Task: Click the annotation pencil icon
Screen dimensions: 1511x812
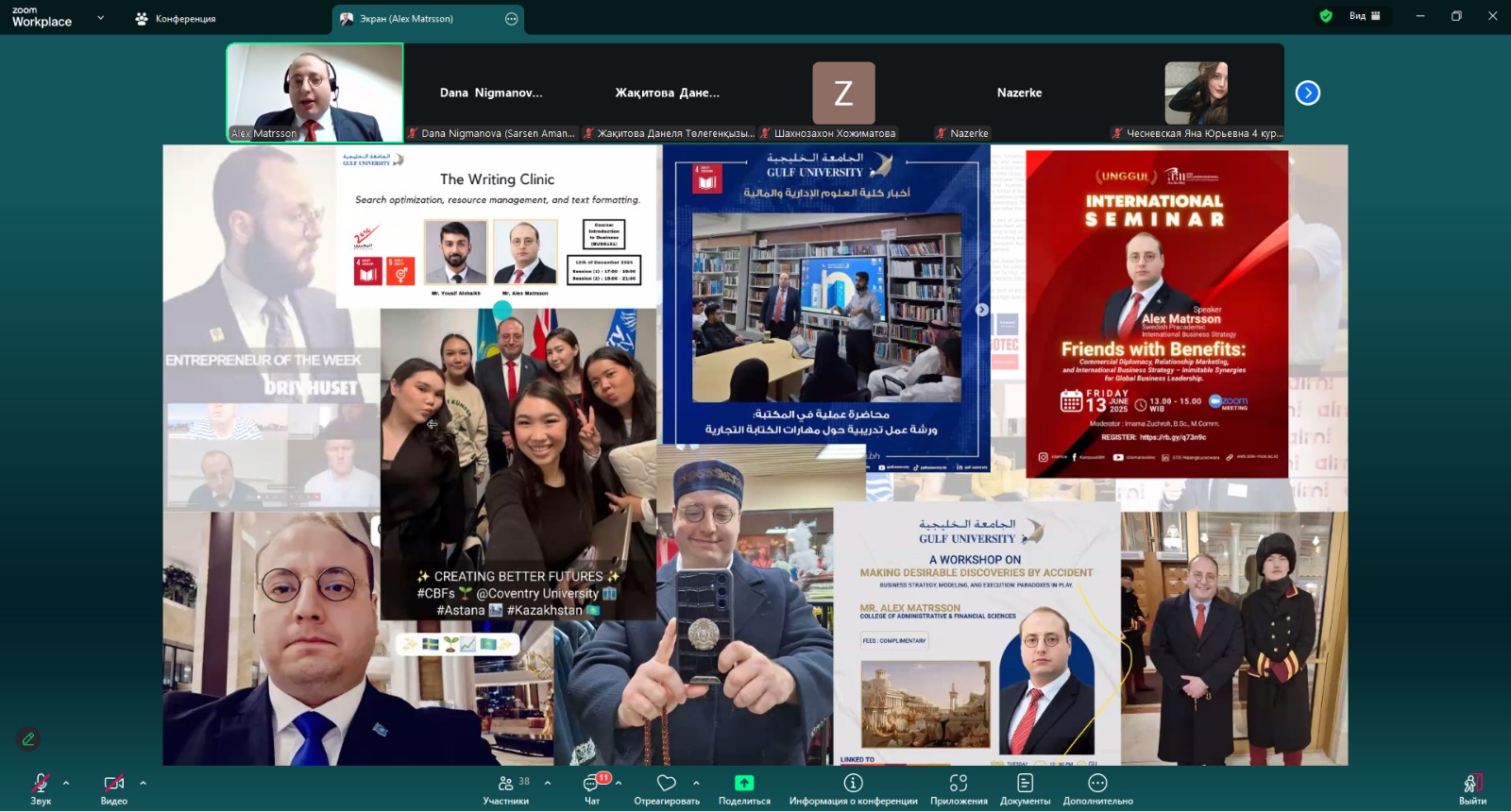Action: [28, 739]
